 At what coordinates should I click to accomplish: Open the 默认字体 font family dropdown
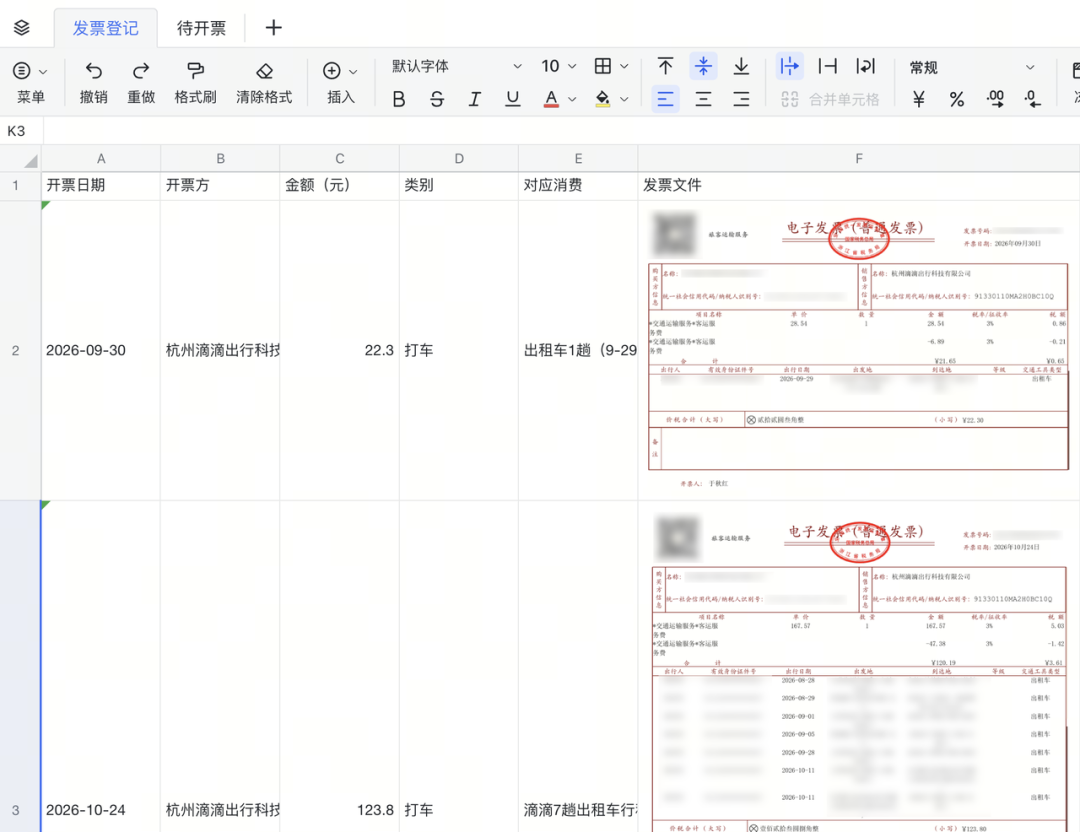click(456, 67)
